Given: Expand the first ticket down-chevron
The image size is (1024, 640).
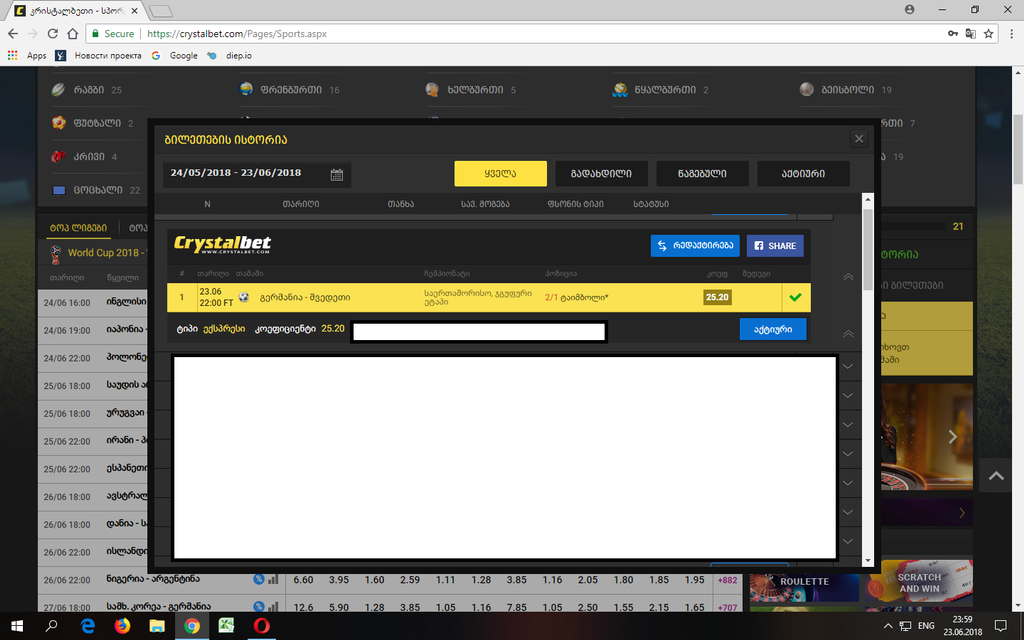Looking at the screenshot, I should tap(848, 366).
